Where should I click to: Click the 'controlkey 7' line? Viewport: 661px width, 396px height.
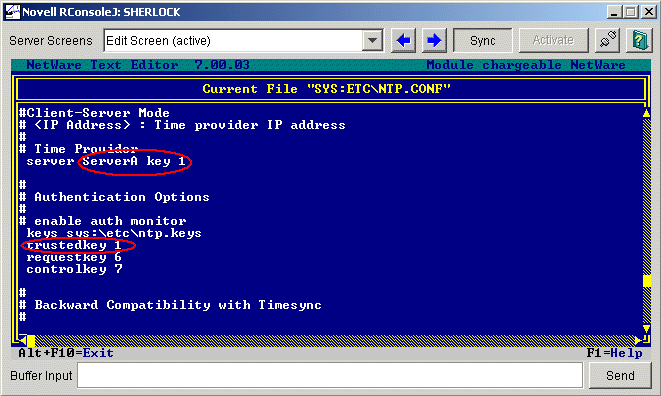[x=74, y=269]
